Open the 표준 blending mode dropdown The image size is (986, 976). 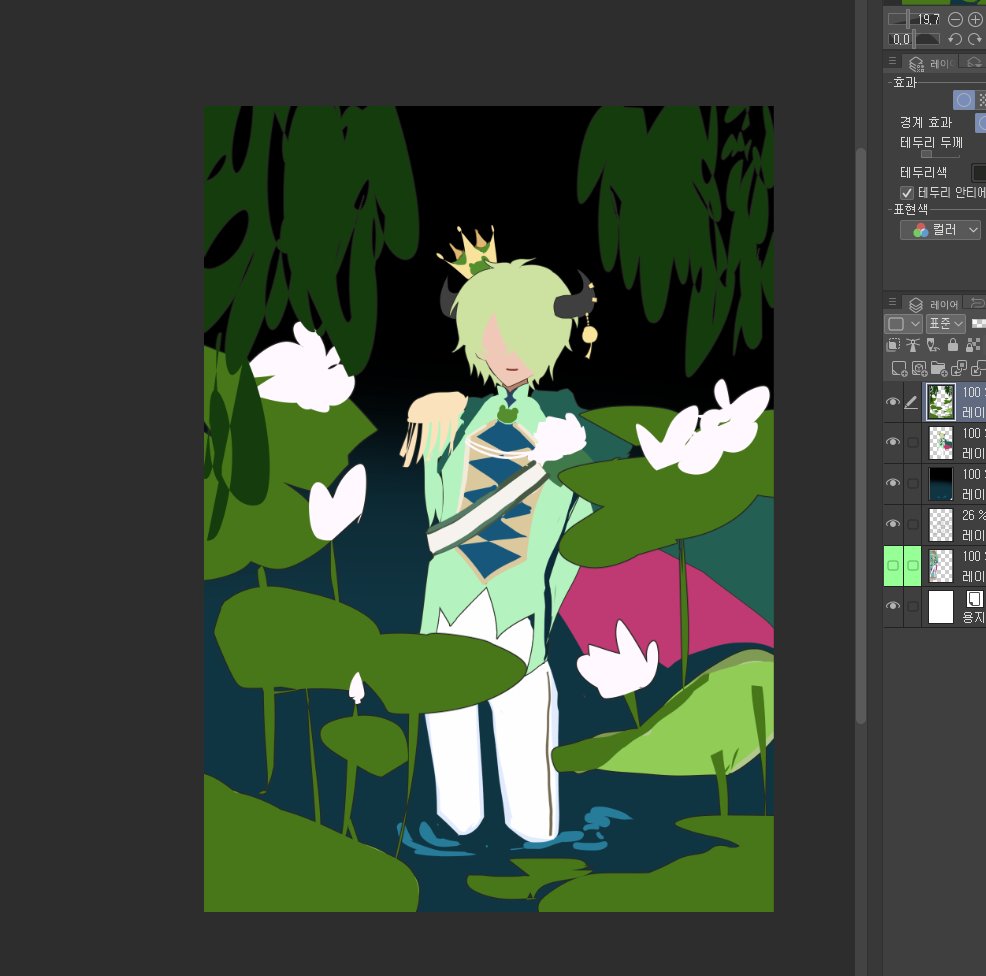tap(946, 324)
